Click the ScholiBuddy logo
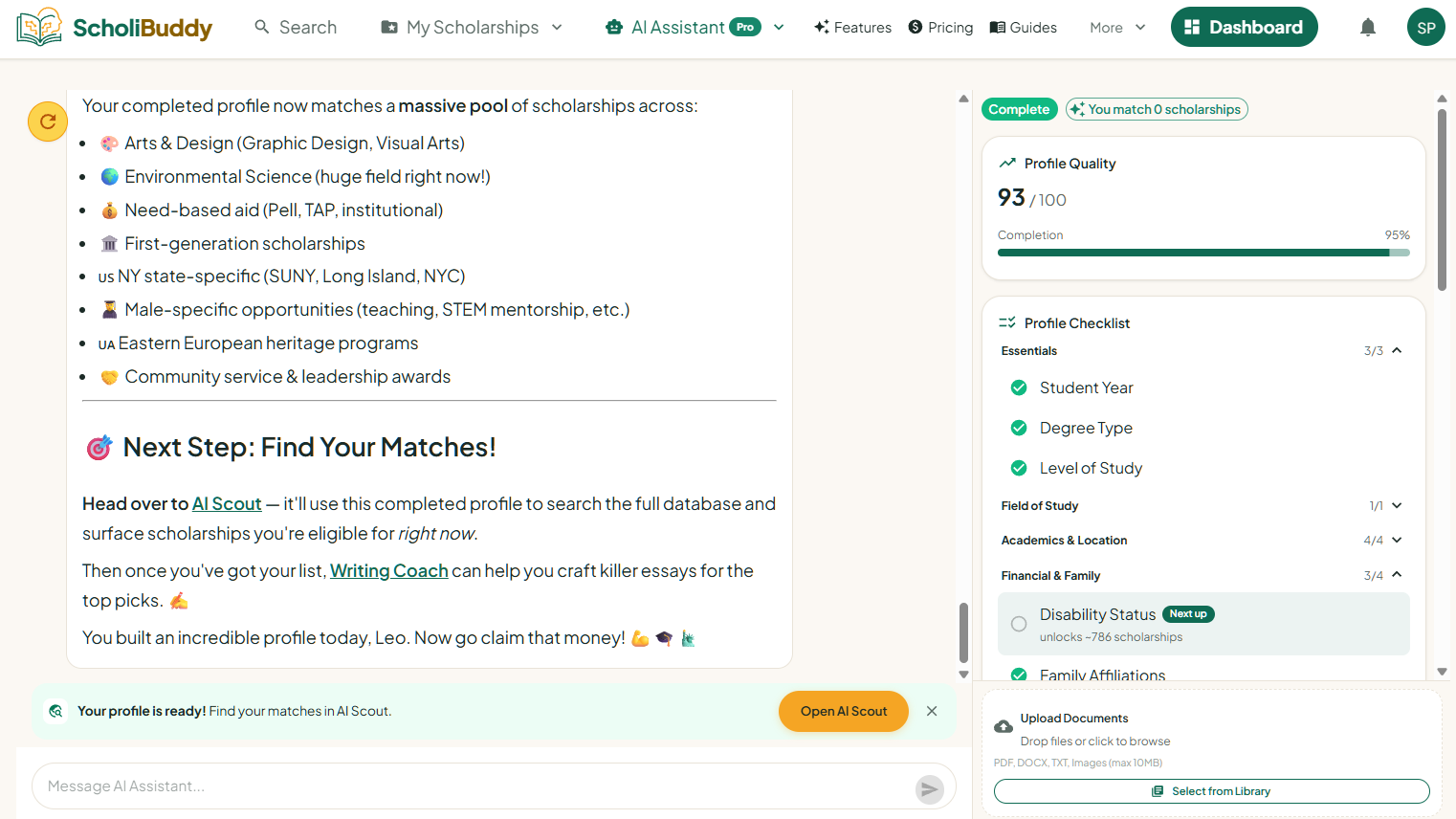1456x819 pixels. click(x=115, y=27)
